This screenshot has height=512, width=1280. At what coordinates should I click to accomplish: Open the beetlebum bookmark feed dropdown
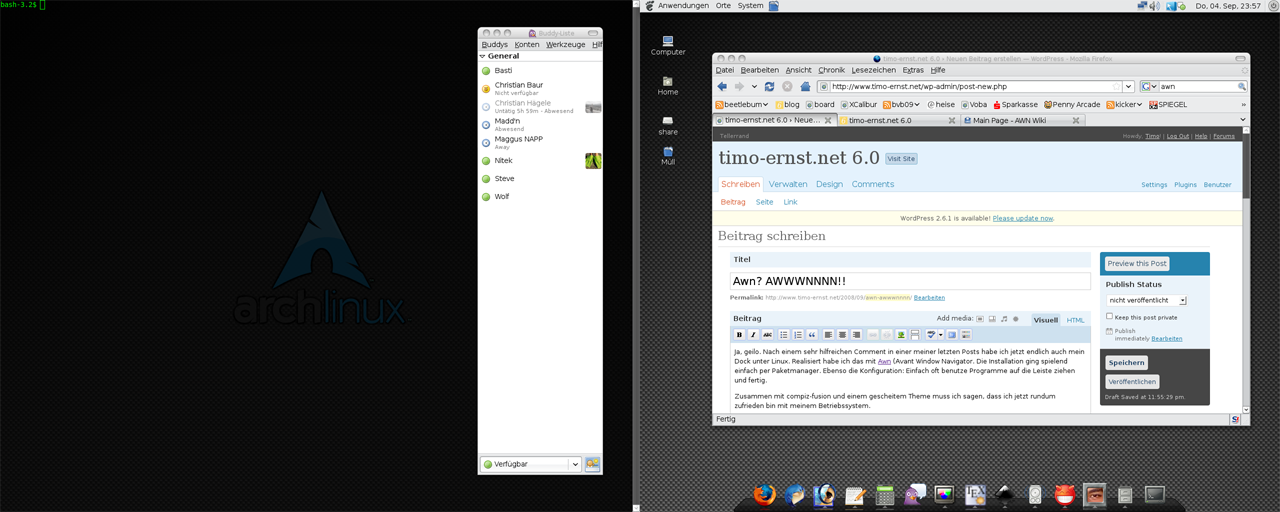[741, 104]
